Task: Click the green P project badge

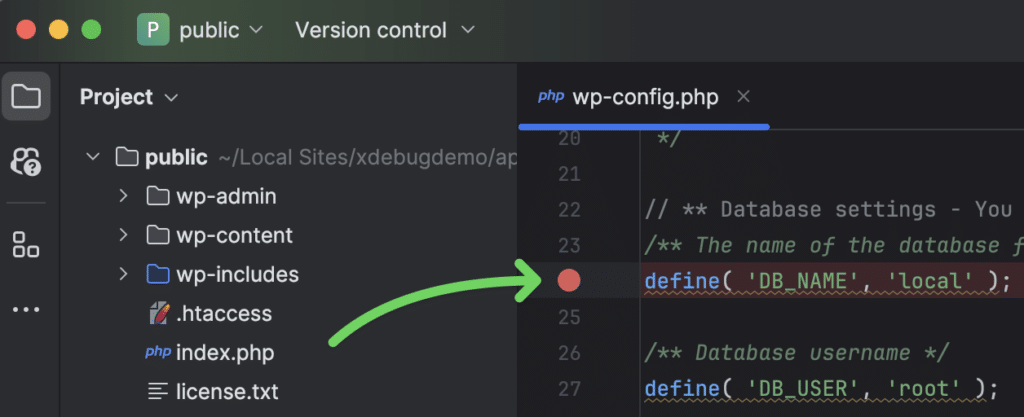Action: point(153,30)
